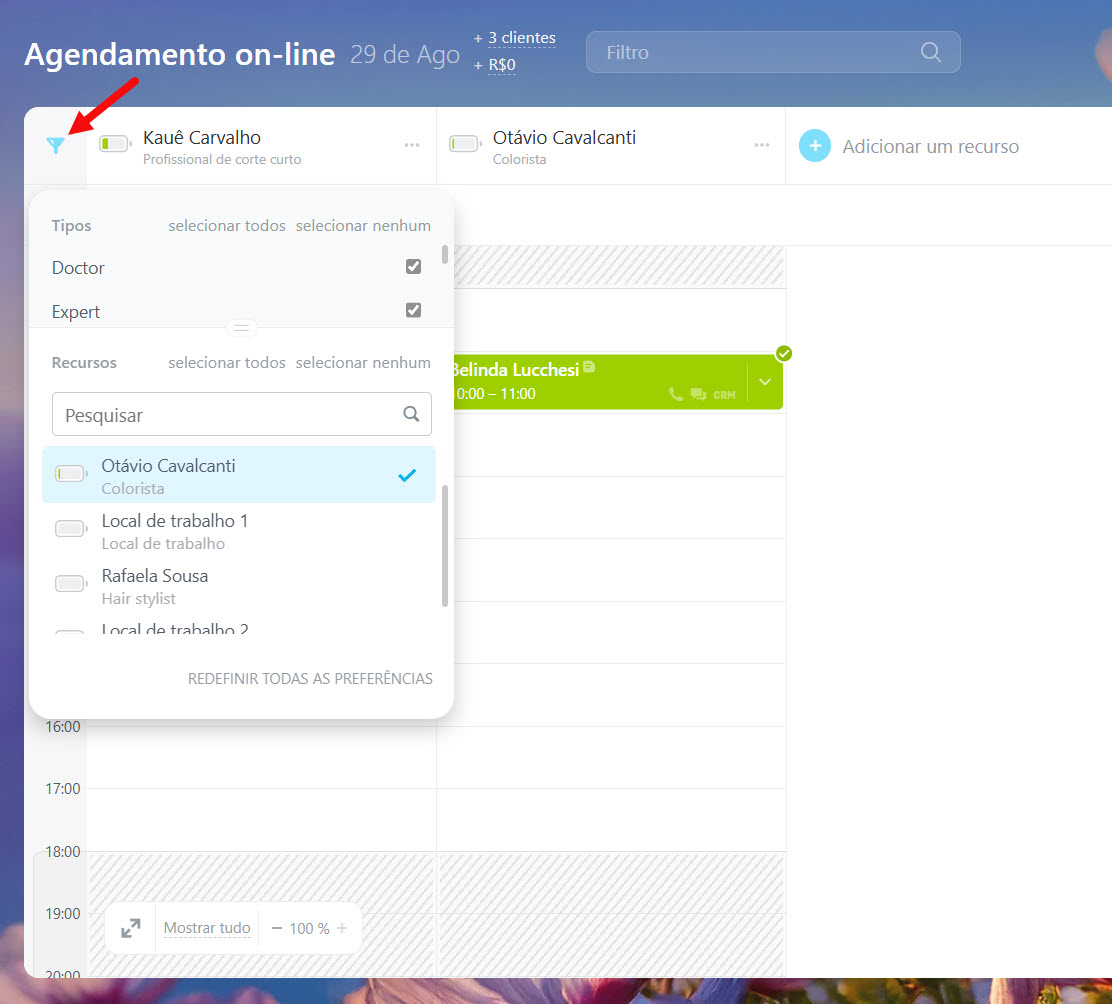Click chat icon on Belinda Lucchesi booking
The height and width of the screenshot is (1004, 1112).
pos(698,395)
